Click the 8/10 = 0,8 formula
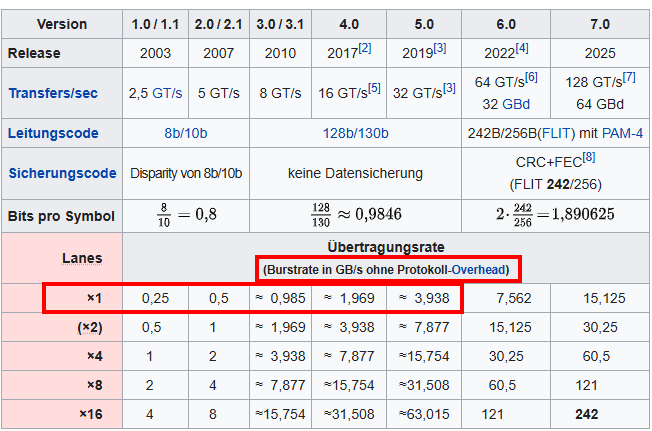This screenshot has width=652, height=431. 187,215
